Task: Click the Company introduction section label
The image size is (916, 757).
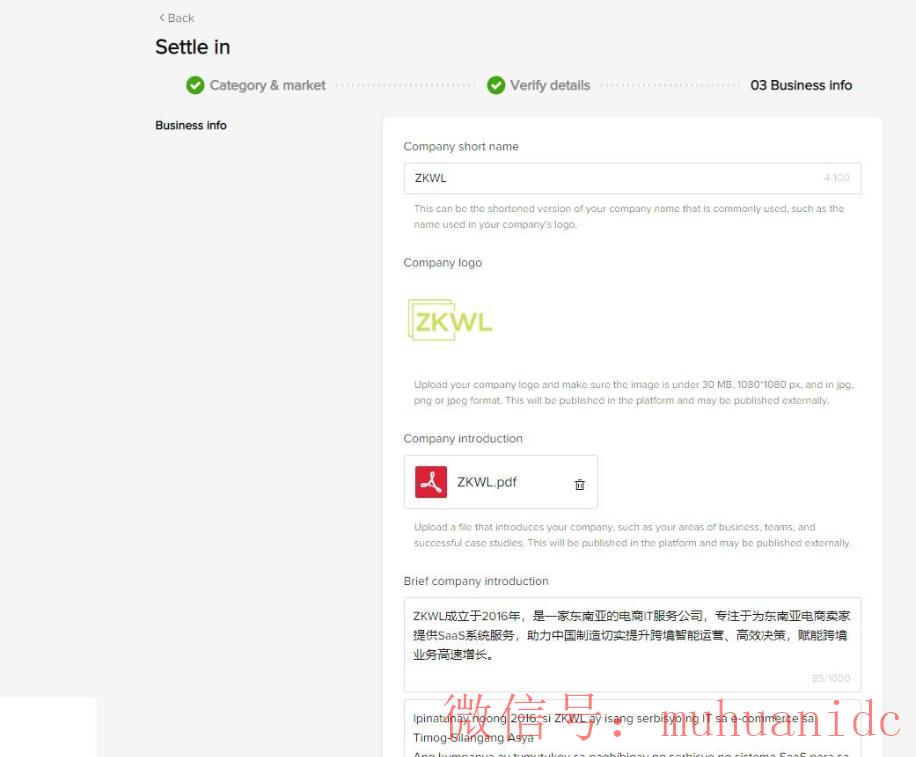Action: coord(463,439)
